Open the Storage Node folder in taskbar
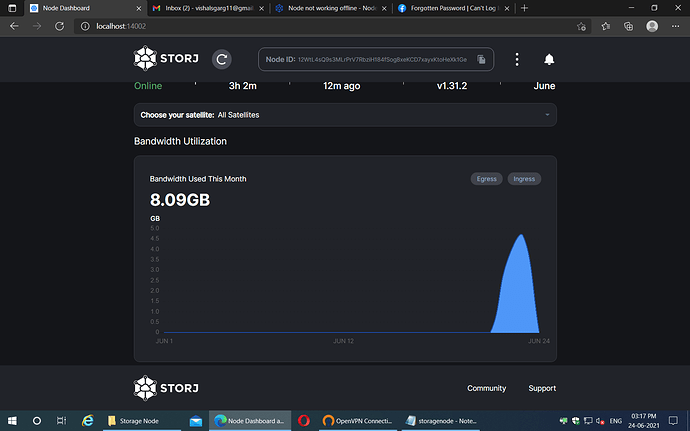Image resolution: width=690 pixels, height=431 pixels. (x=140, y=420)
